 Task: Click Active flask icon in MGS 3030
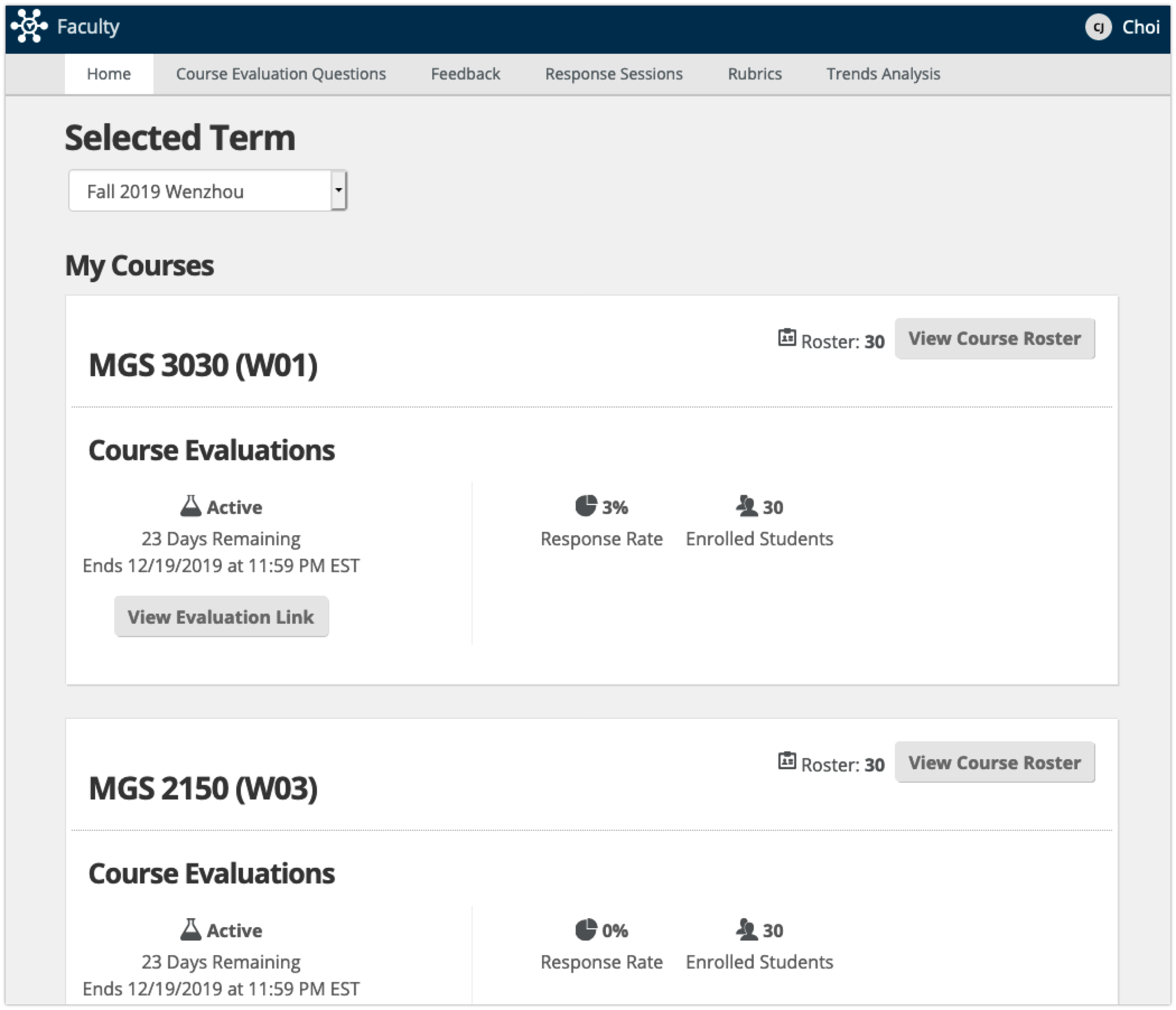pyautogui.click(x=191, y=506)
